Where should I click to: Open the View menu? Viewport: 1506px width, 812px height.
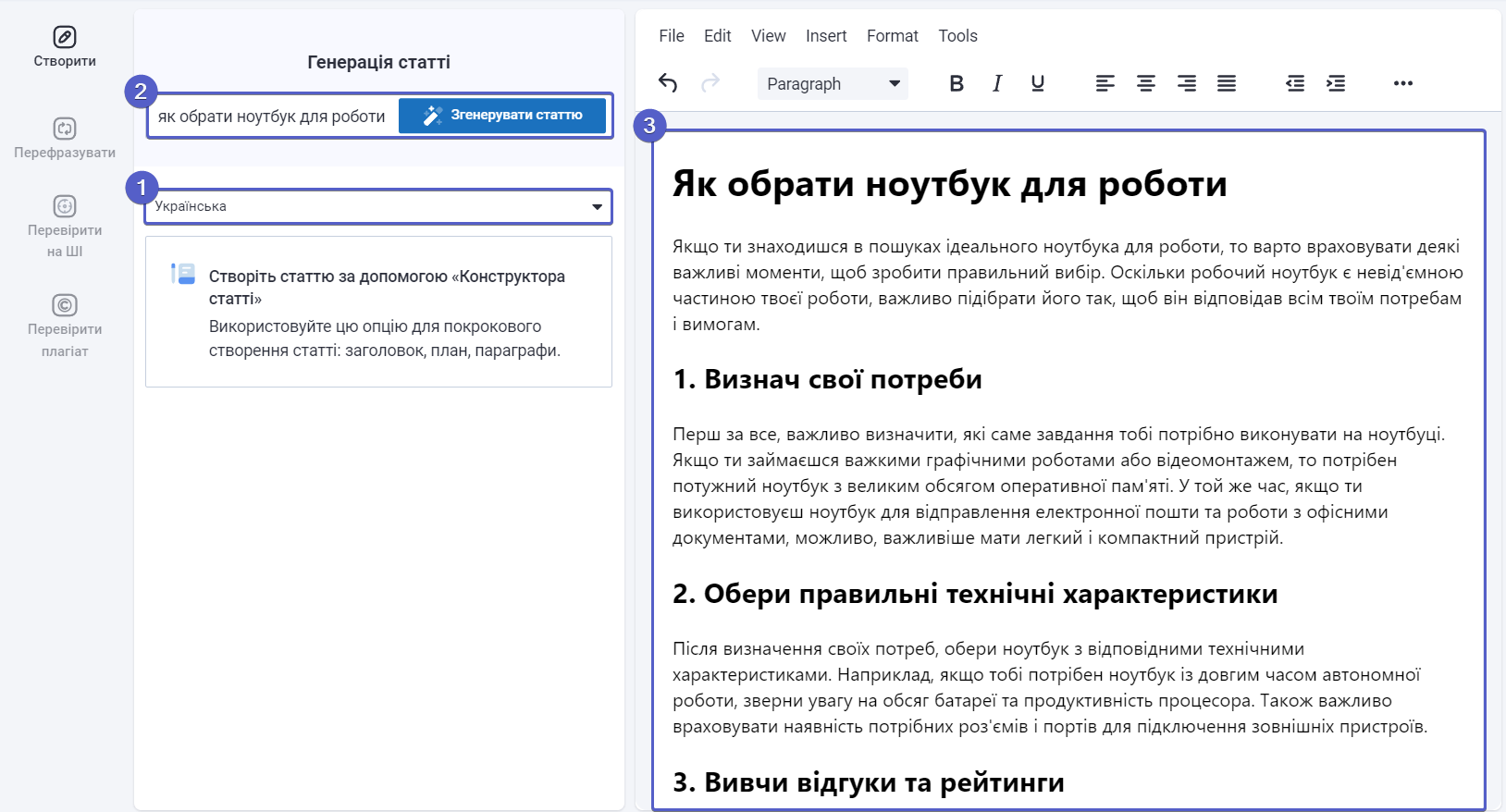[x=768, y=36]
